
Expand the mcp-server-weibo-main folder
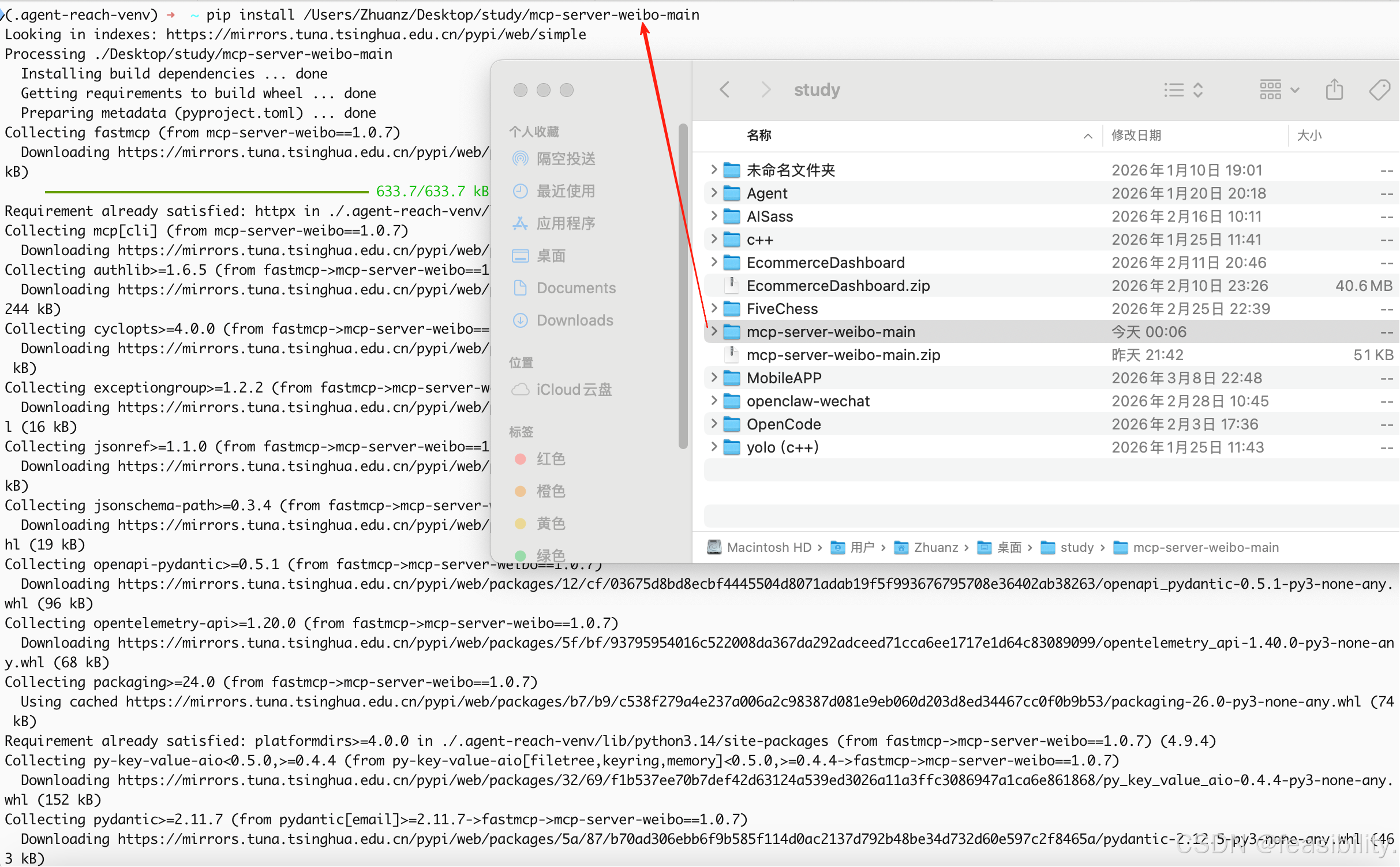714,331
